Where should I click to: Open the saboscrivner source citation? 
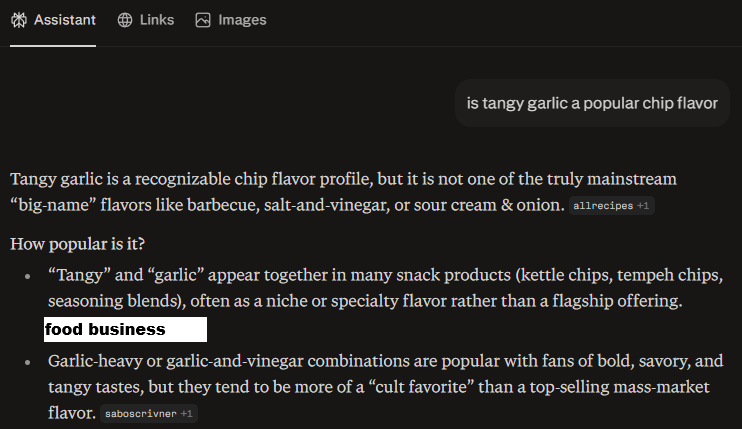pyautogui.click(x=139, y=413)
